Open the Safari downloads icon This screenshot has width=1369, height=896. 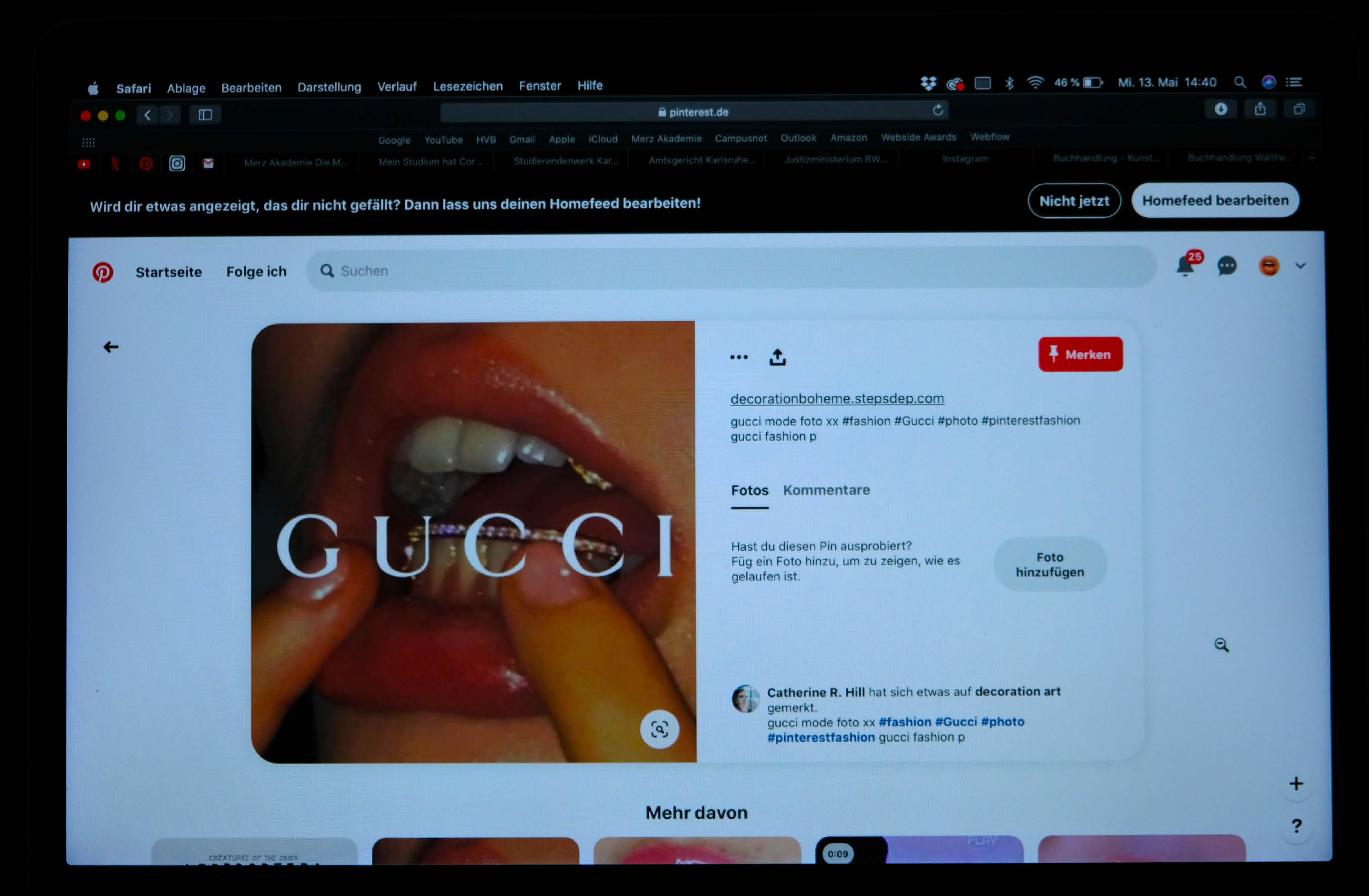coord(1221,110)
